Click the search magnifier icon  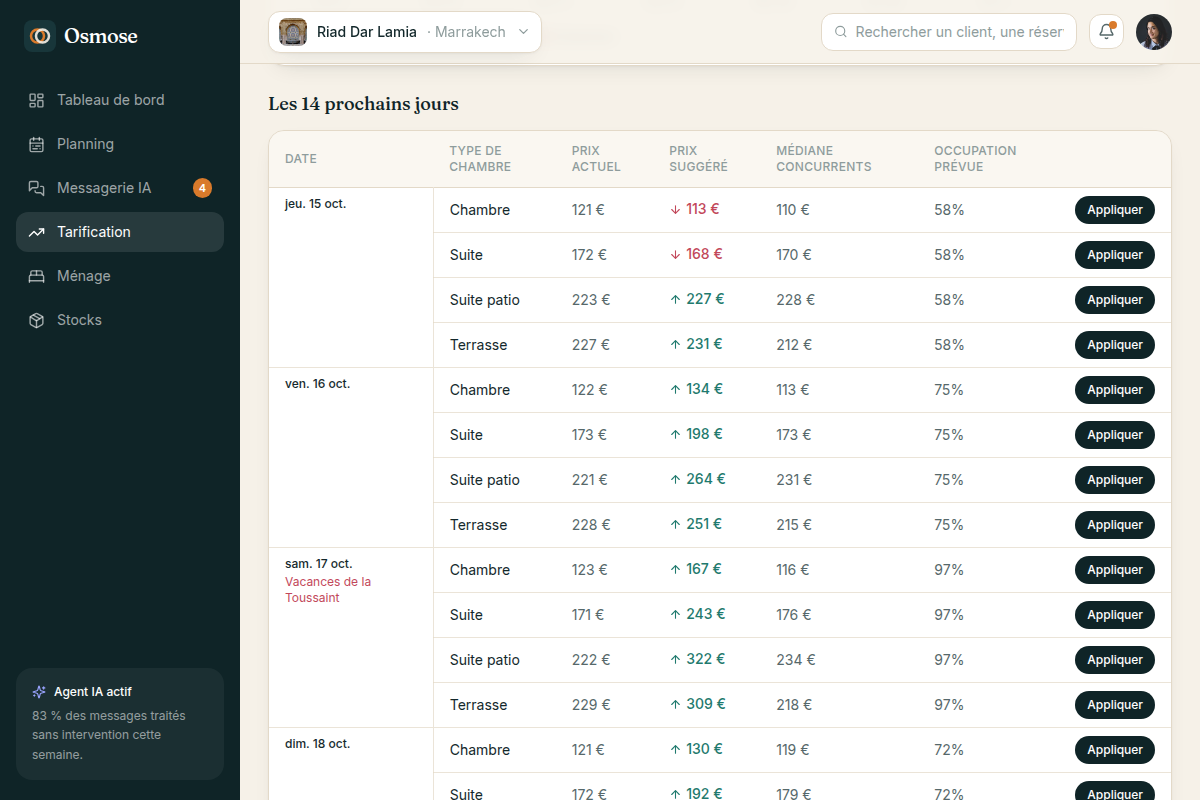[841, 32]
